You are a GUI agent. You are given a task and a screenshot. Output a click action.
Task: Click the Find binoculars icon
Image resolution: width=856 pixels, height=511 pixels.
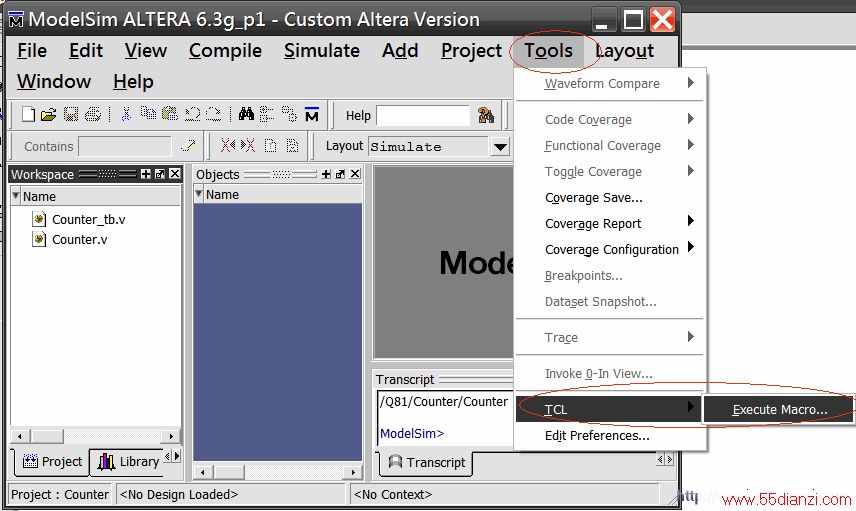point(246,114)
